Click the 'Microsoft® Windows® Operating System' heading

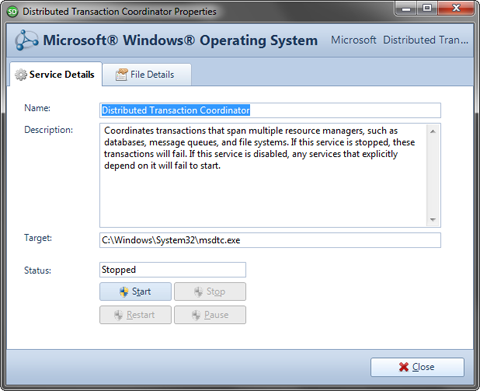(x=180, y=40)
